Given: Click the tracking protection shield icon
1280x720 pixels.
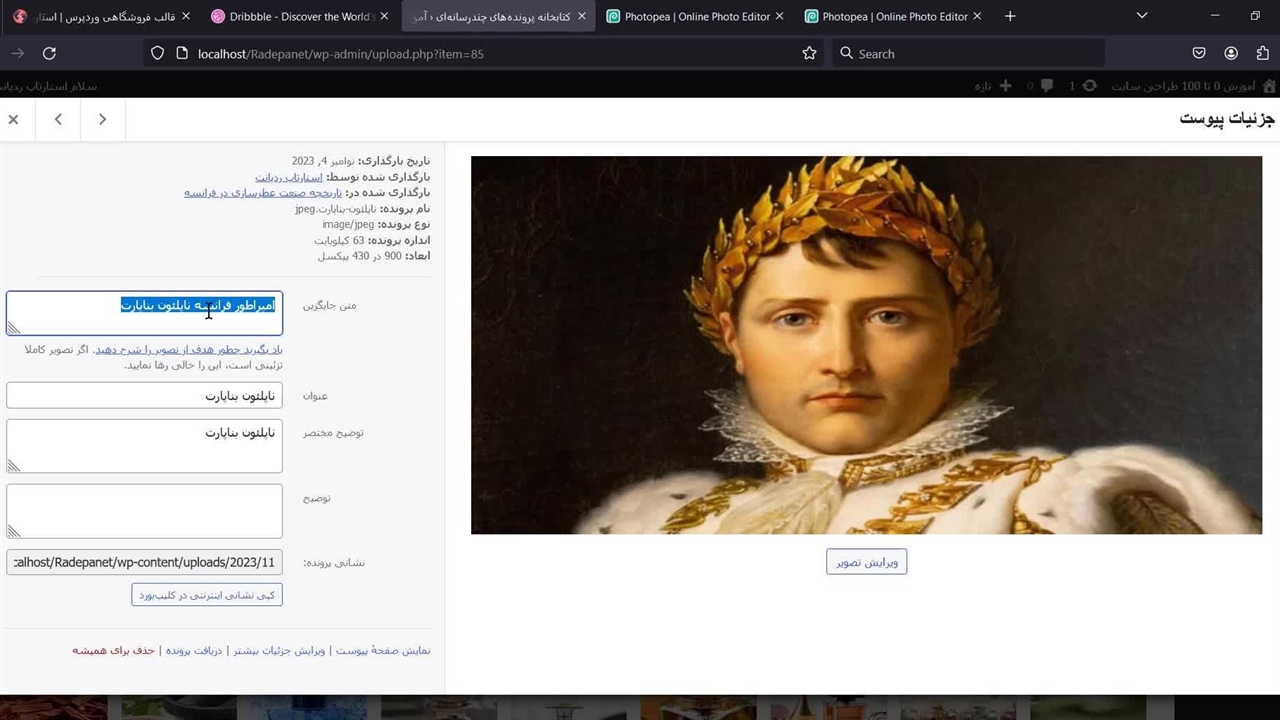Looking at the screenshot, I should click(x=157, y=53).
